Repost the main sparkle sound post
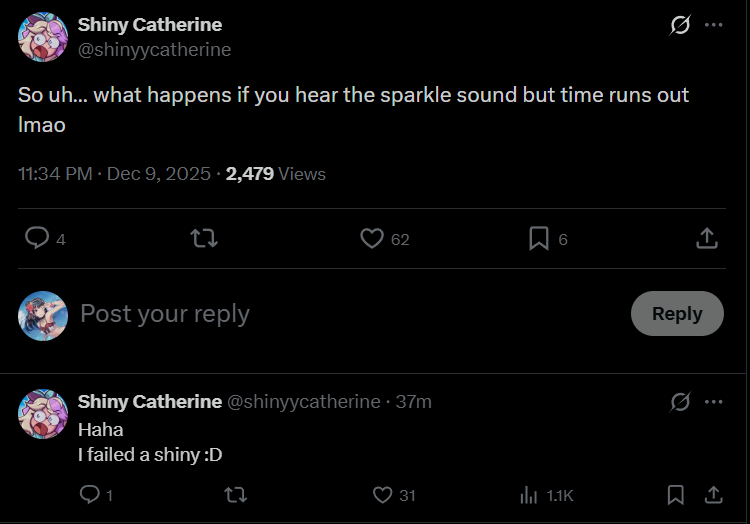This screenshot has width=750, height=524. pos(204,238)
